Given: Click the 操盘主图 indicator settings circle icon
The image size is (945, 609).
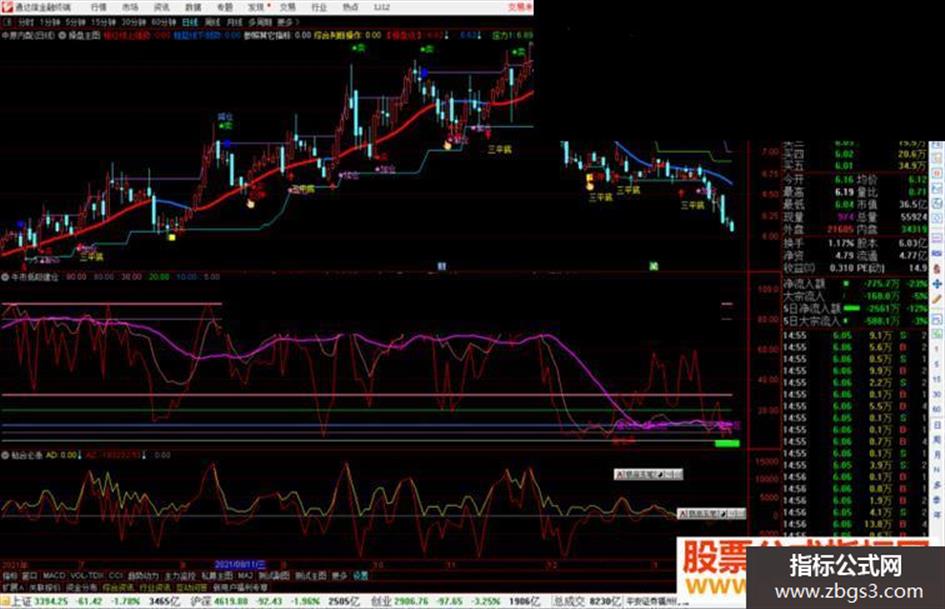Looking at the screenshot, I should (63, 36).
